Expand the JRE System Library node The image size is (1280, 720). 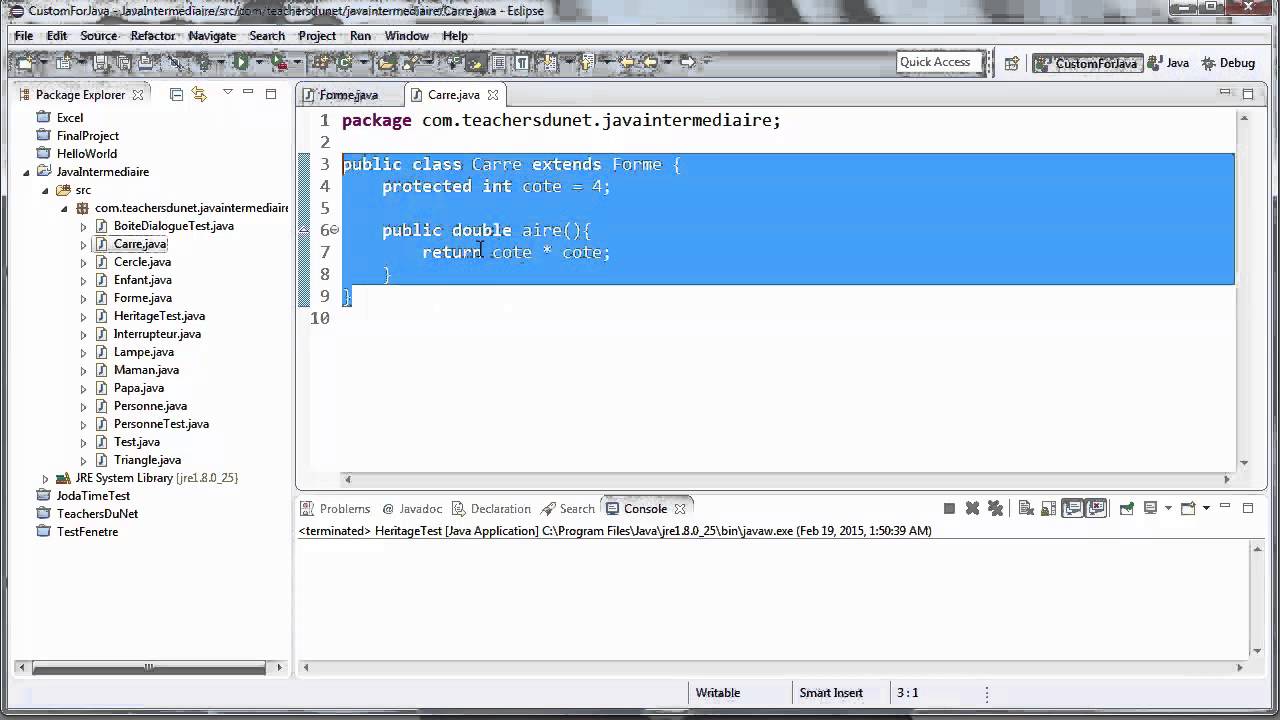coord(45,478)
